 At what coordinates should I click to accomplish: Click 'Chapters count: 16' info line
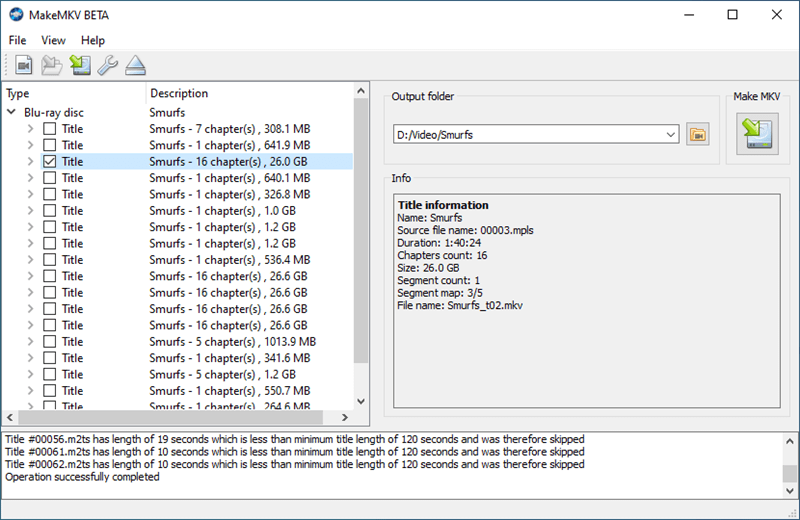[x=442, y=255]
